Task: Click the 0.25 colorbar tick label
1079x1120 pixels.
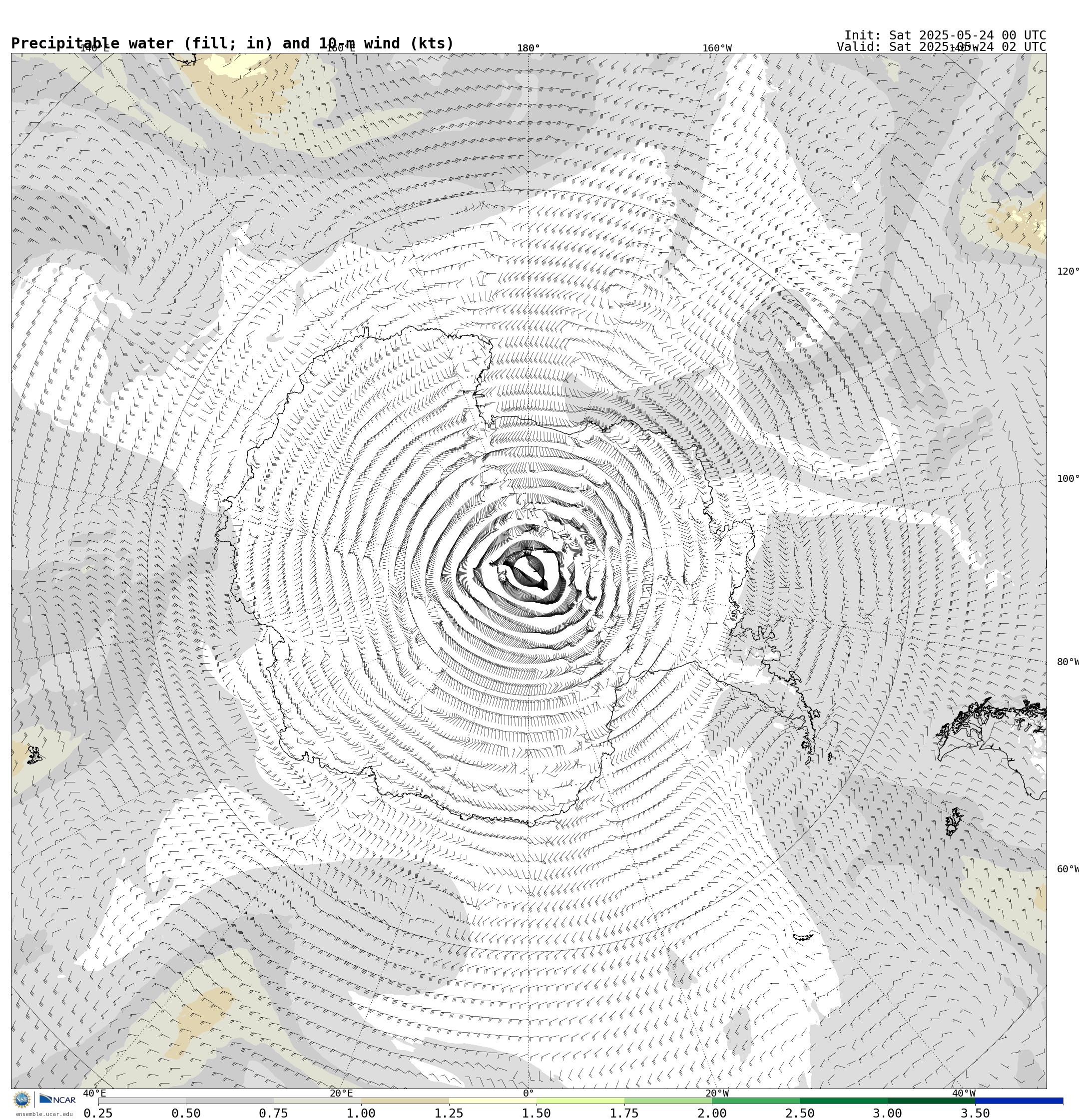Action: [98, 1113]
